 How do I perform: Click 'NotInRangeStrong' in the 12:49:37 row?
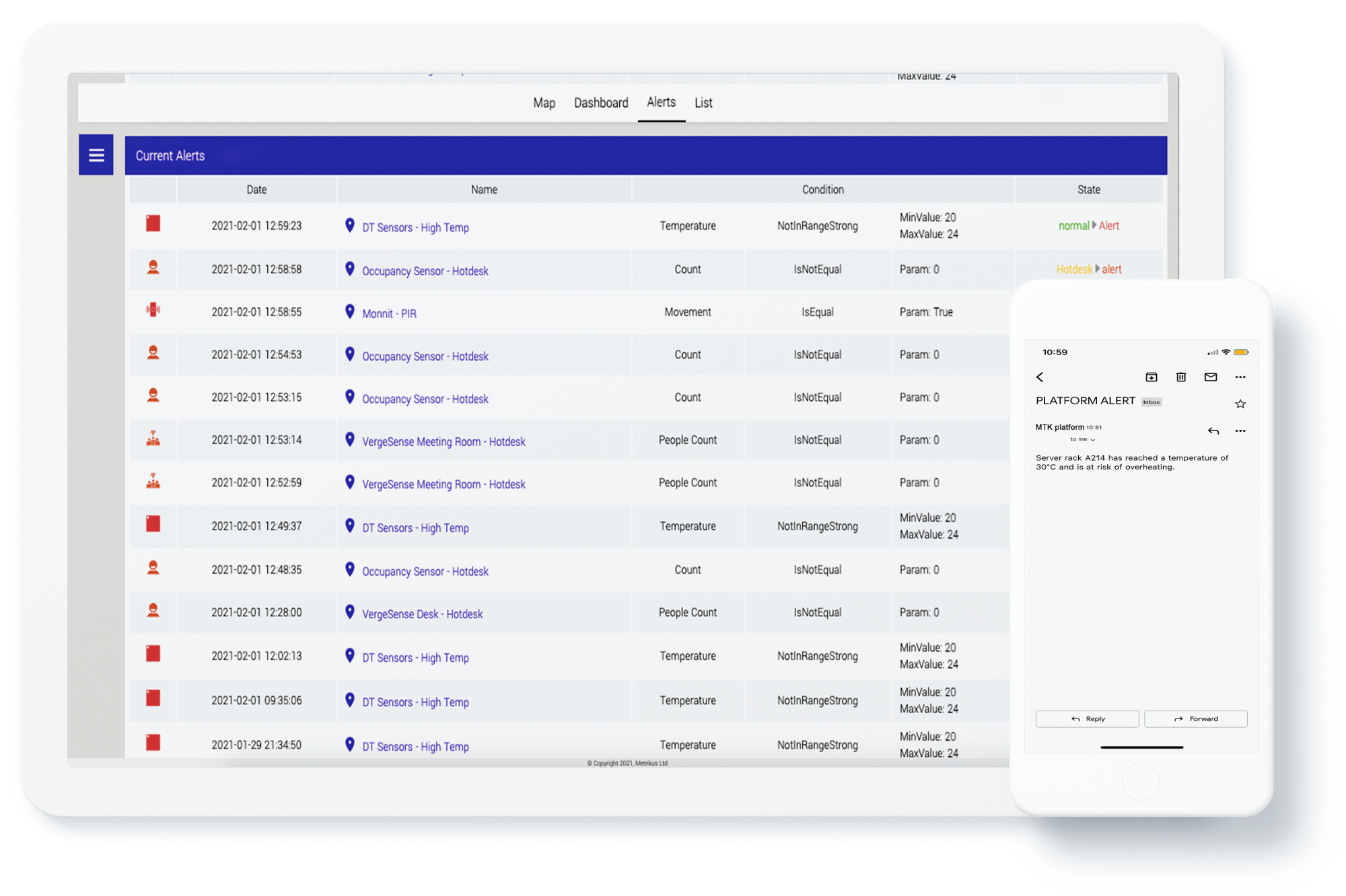(x=817, y=527)
